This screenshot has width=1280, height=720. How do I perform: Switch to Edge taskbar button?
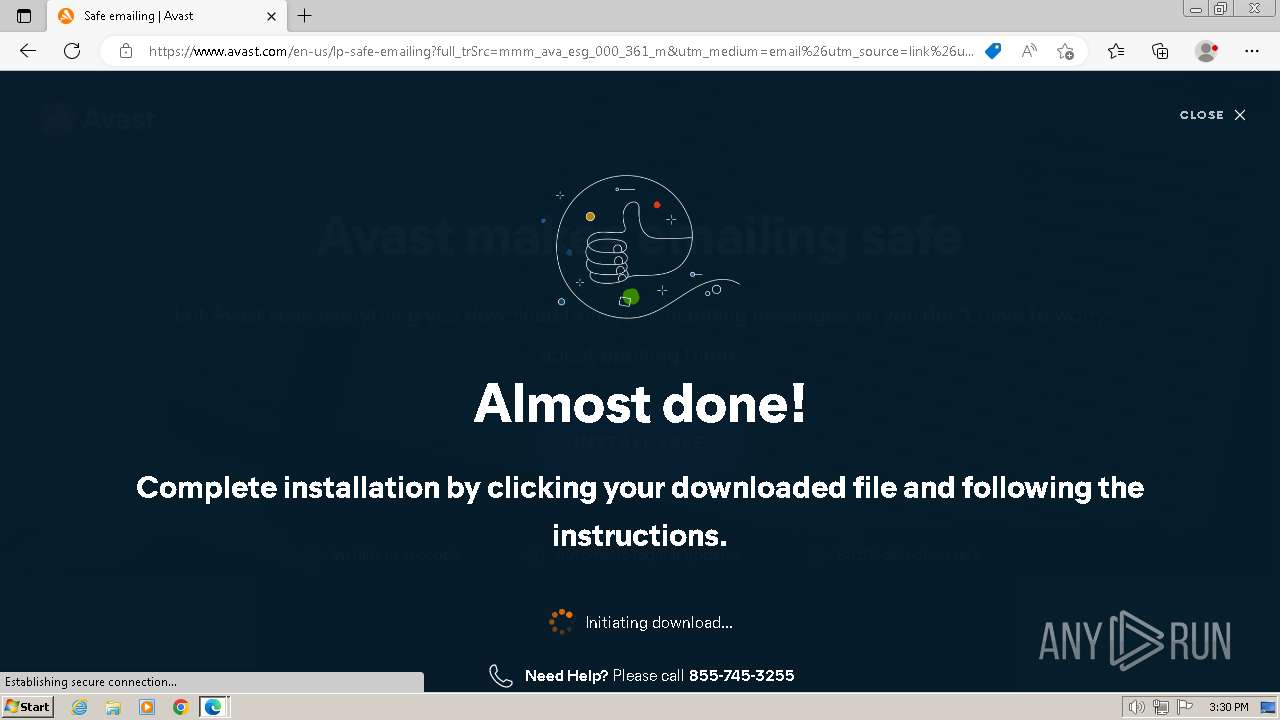point(214,707)
